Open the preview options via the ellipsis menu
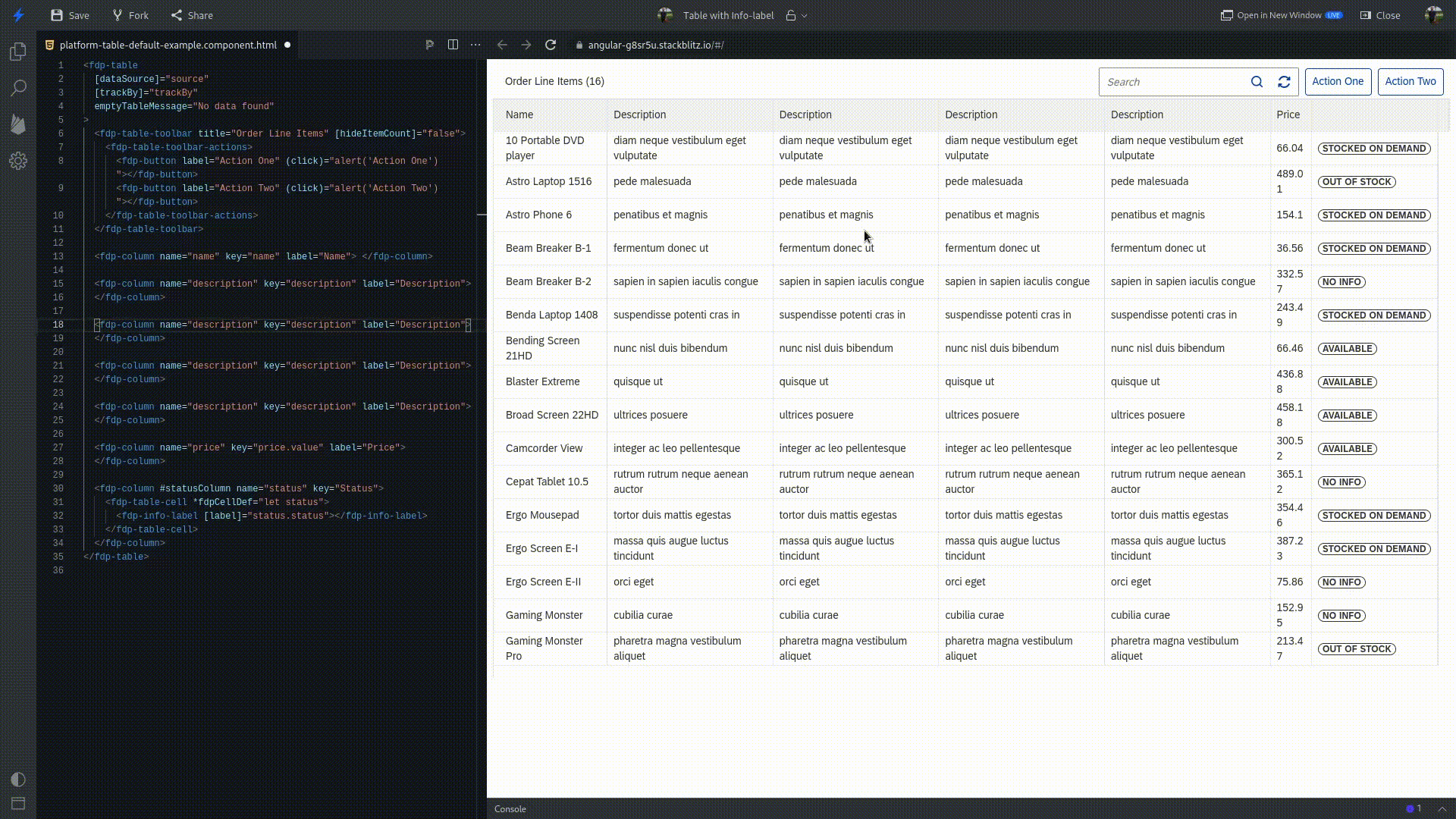 [475, 45]
